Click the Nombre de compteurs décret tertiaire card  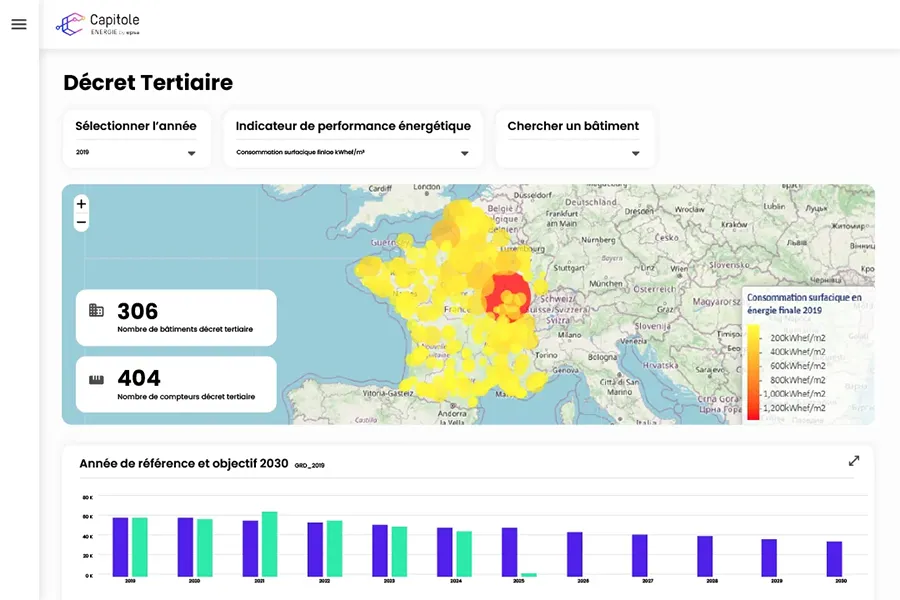pyautogui.click(x=176, y=385)
